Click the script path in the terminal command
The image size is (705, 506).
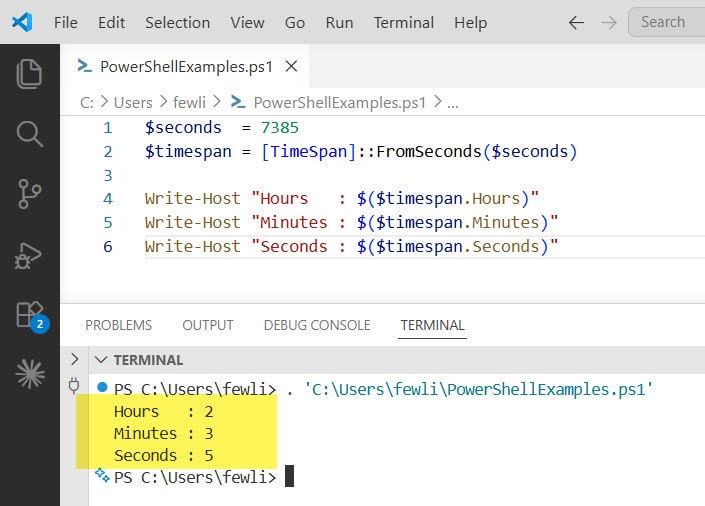click(479, 390)
